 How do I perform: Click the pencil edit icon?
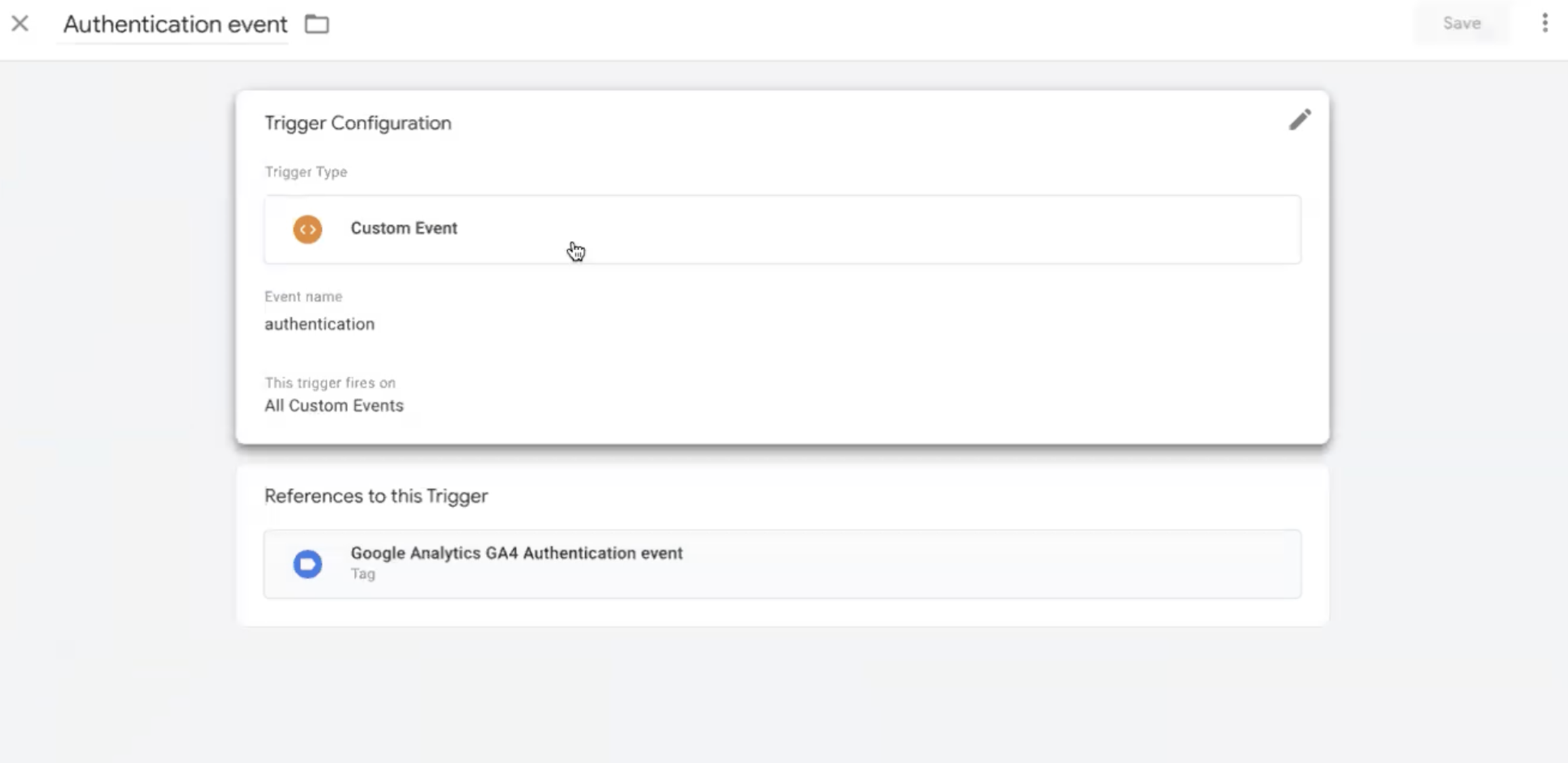pos(1299,120)
